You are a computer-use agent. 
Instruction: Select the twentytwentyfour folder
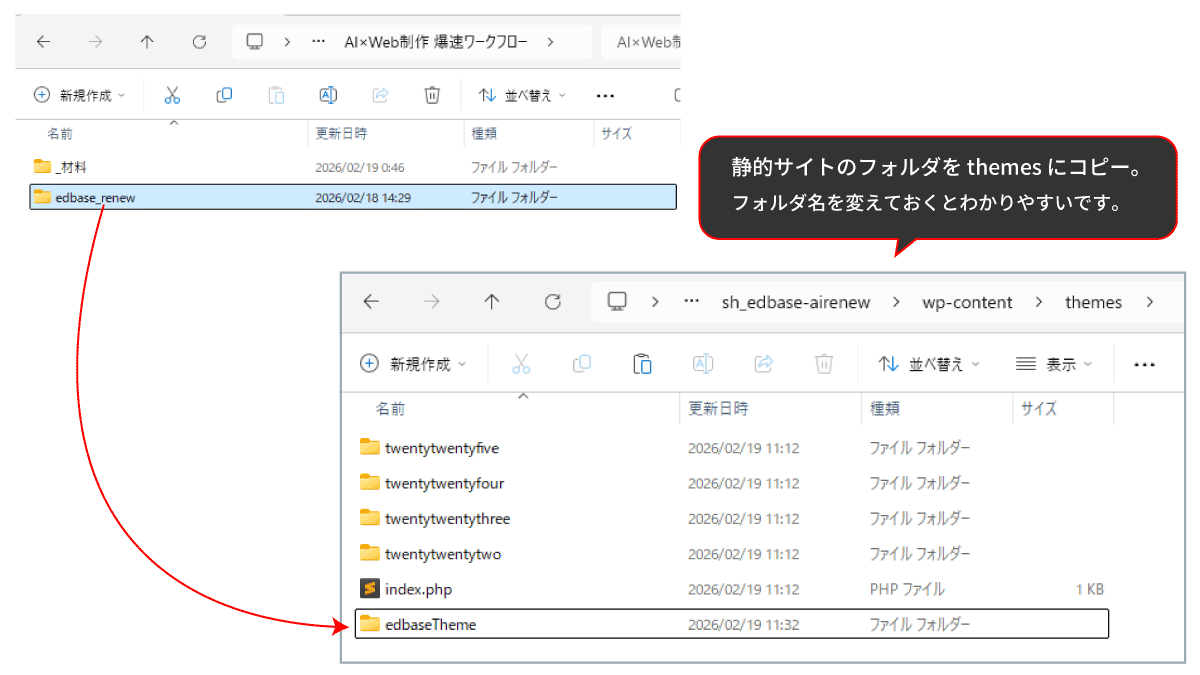tap(732, 483)
